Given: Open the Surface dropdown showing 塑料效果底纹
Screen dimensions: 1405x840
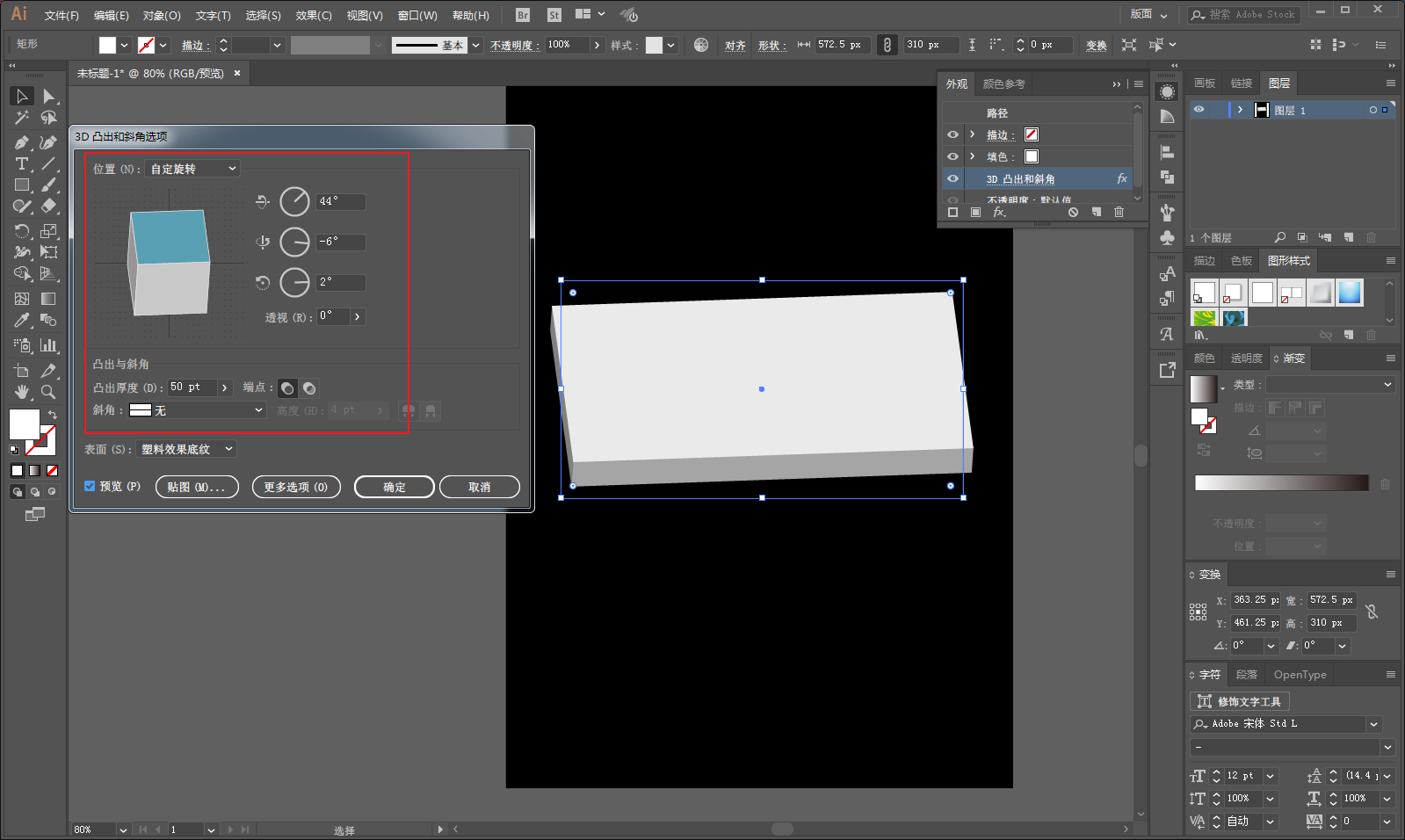Looking at the screenshot, I should (x=186, y=449).
